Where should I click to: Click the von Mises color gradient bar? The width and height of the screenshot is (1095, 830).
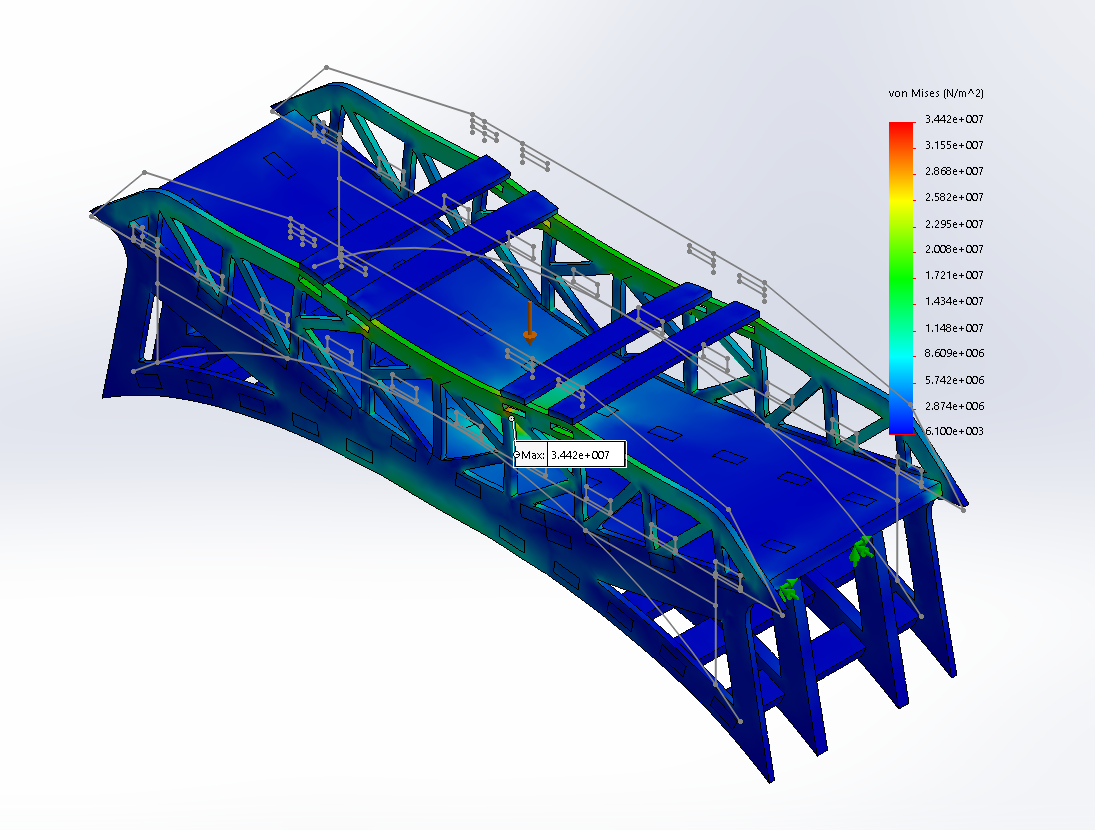pos(901,278)
